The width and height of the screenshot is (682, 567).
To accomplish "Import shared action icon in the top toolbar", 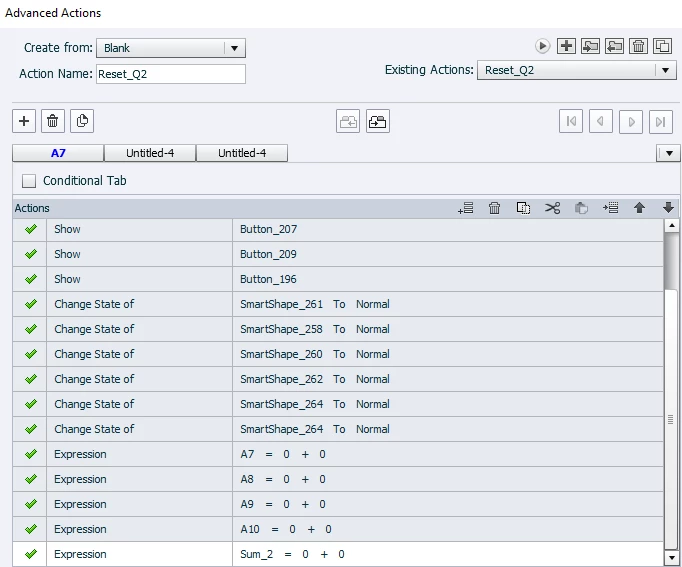I will 590,46.
